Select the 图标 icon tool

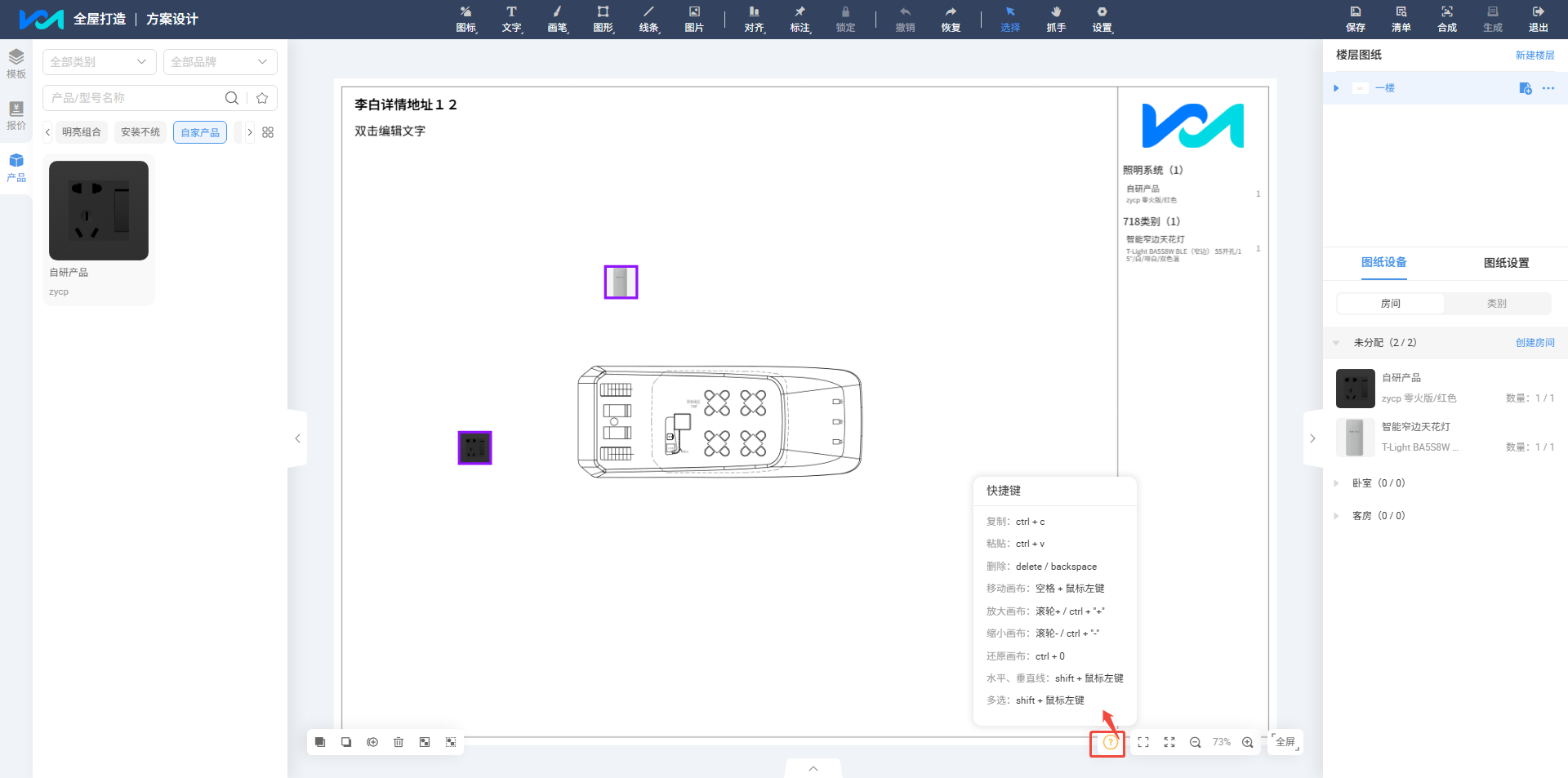coord(466,19)
